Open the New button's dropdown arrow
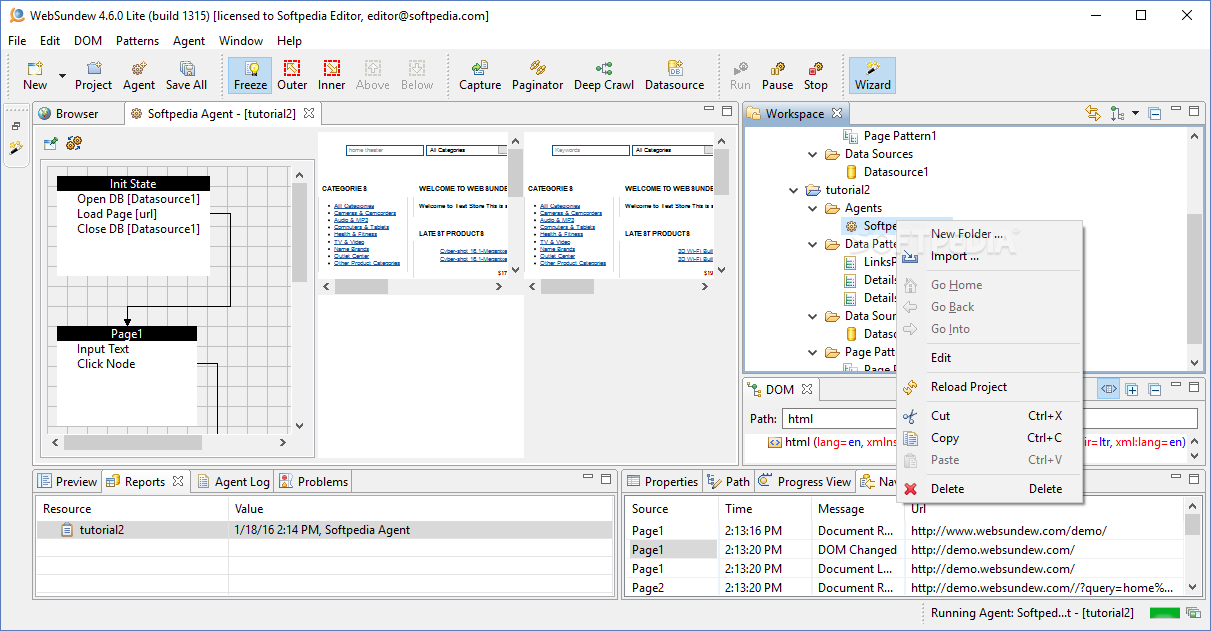The height and width of the screenshot is (631, 1211). click(62, 76)
